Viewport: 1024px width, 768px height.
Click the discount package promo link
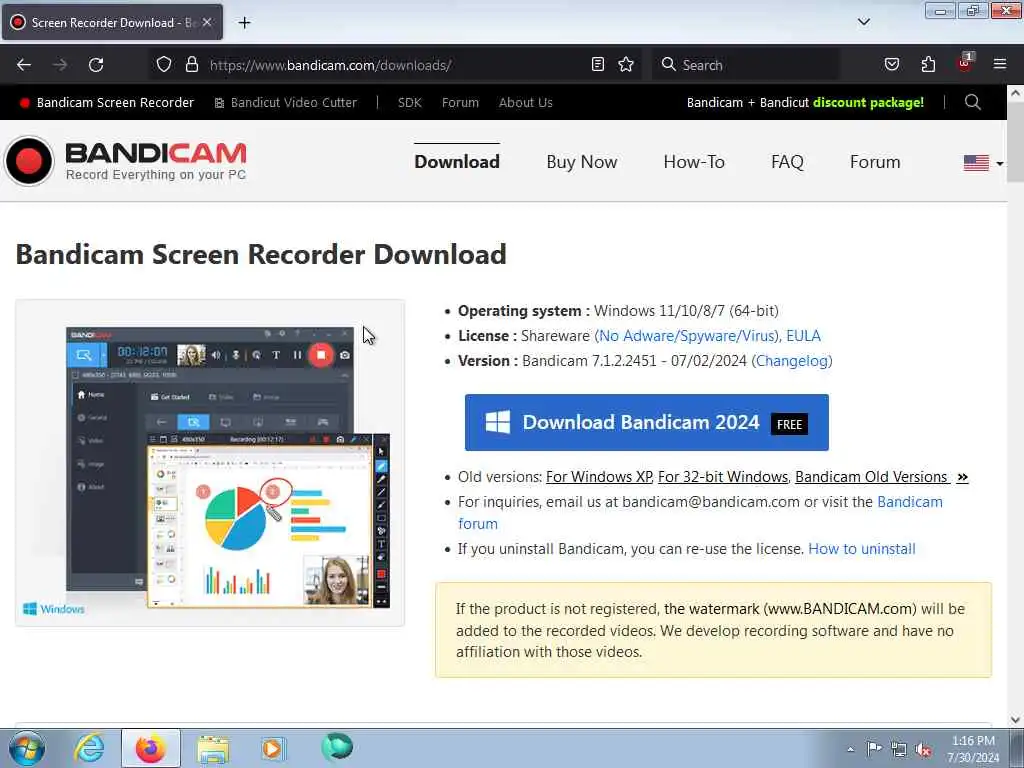tap(868, 103)
